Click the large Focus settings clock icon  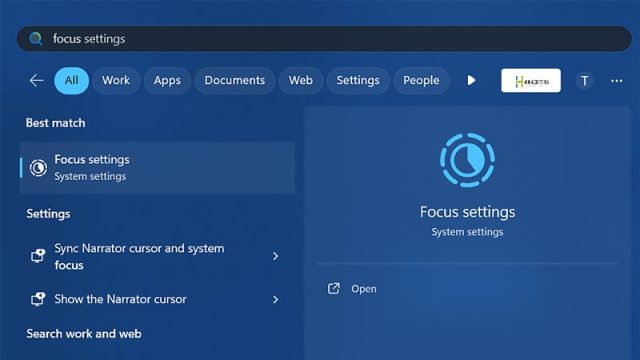click(467, 160)
